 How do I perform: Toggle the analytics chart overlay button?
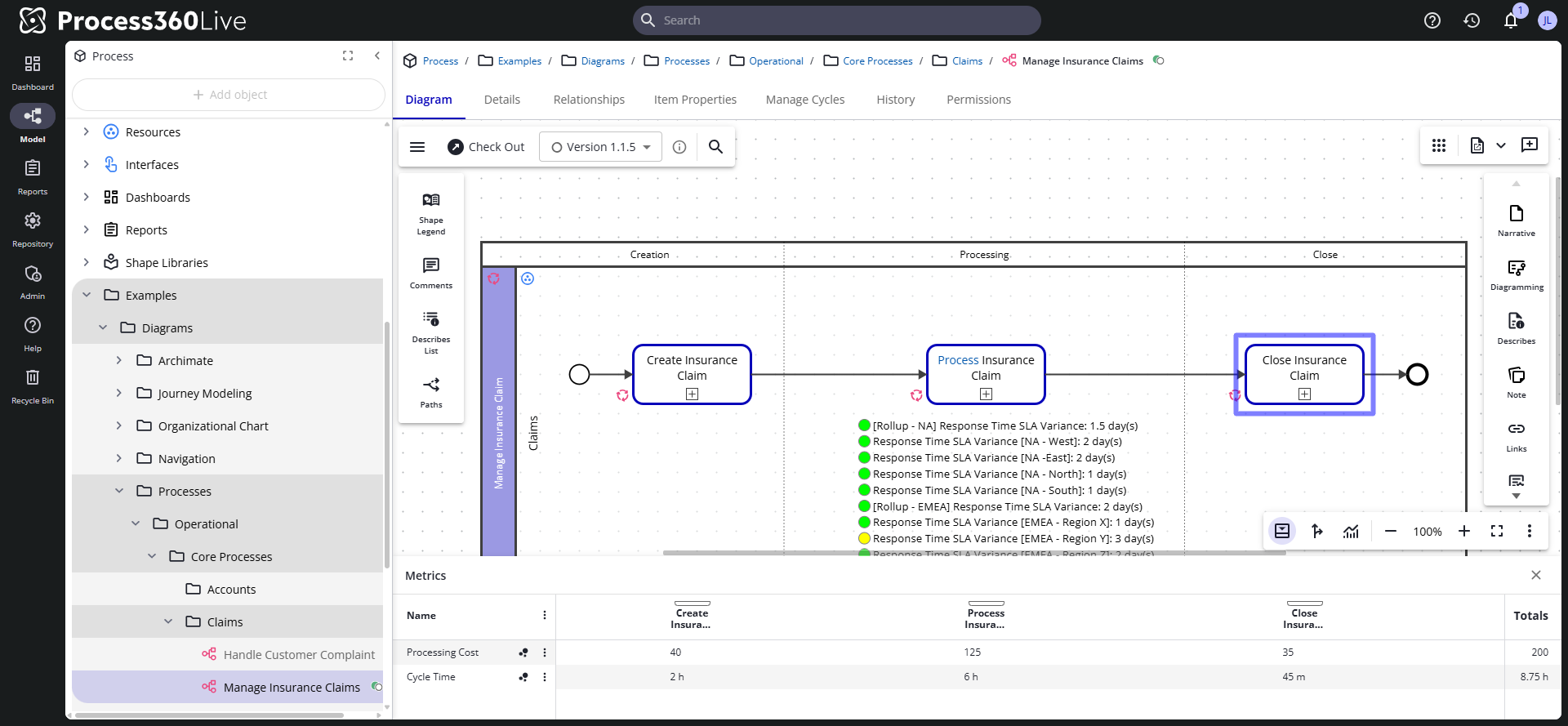click(x=1352, y=531)
